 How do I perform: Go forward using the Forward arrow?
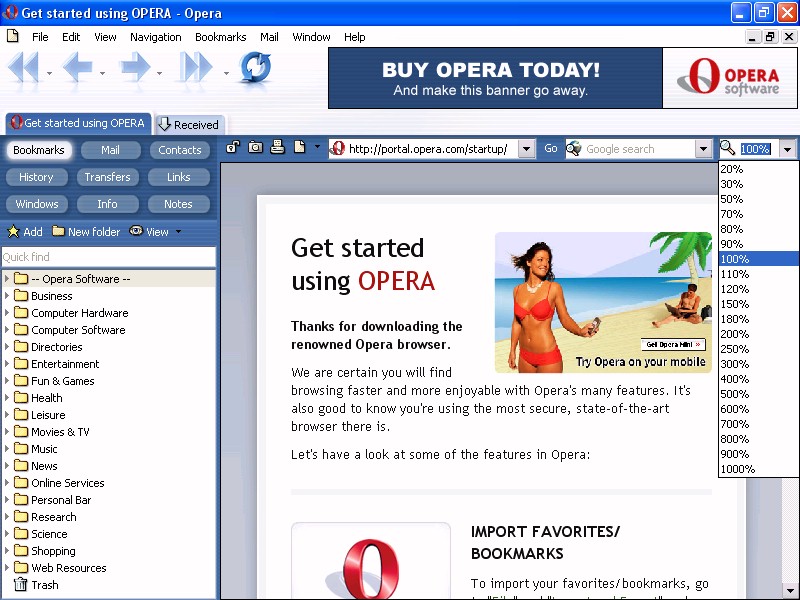point(135,67)
